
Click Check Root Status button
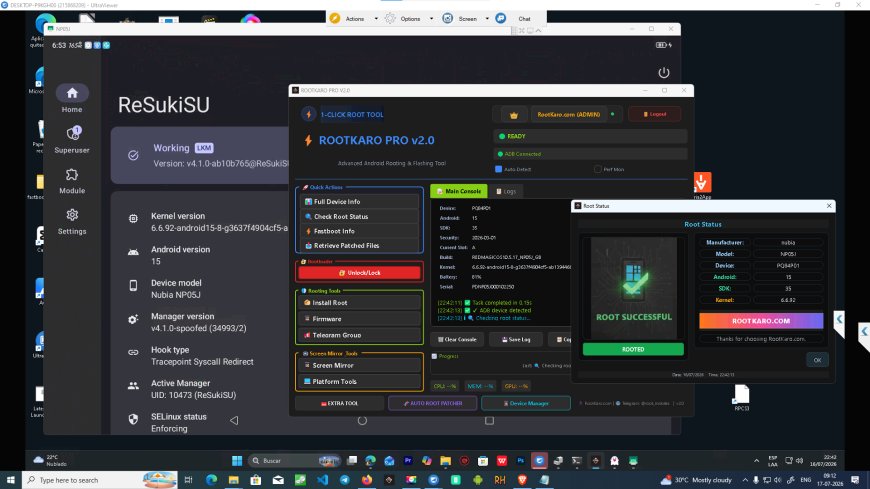click(x=360, y=216)
